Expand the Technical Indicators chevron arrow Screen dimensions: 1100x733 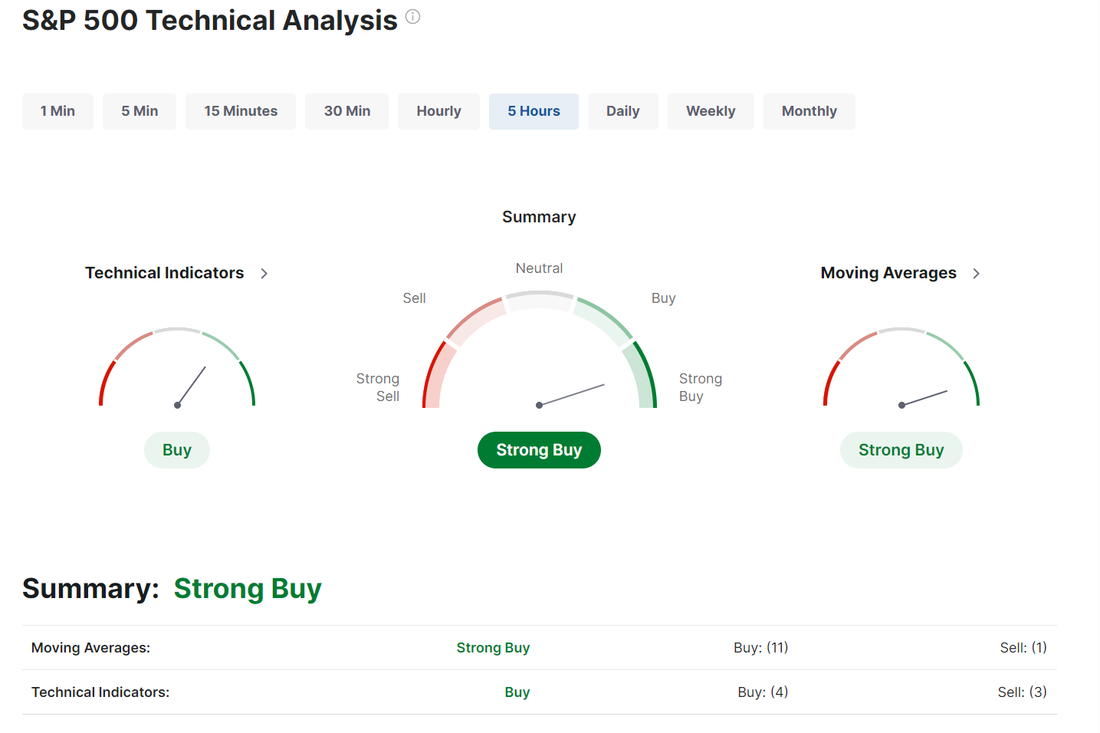[x=264, y=274]
